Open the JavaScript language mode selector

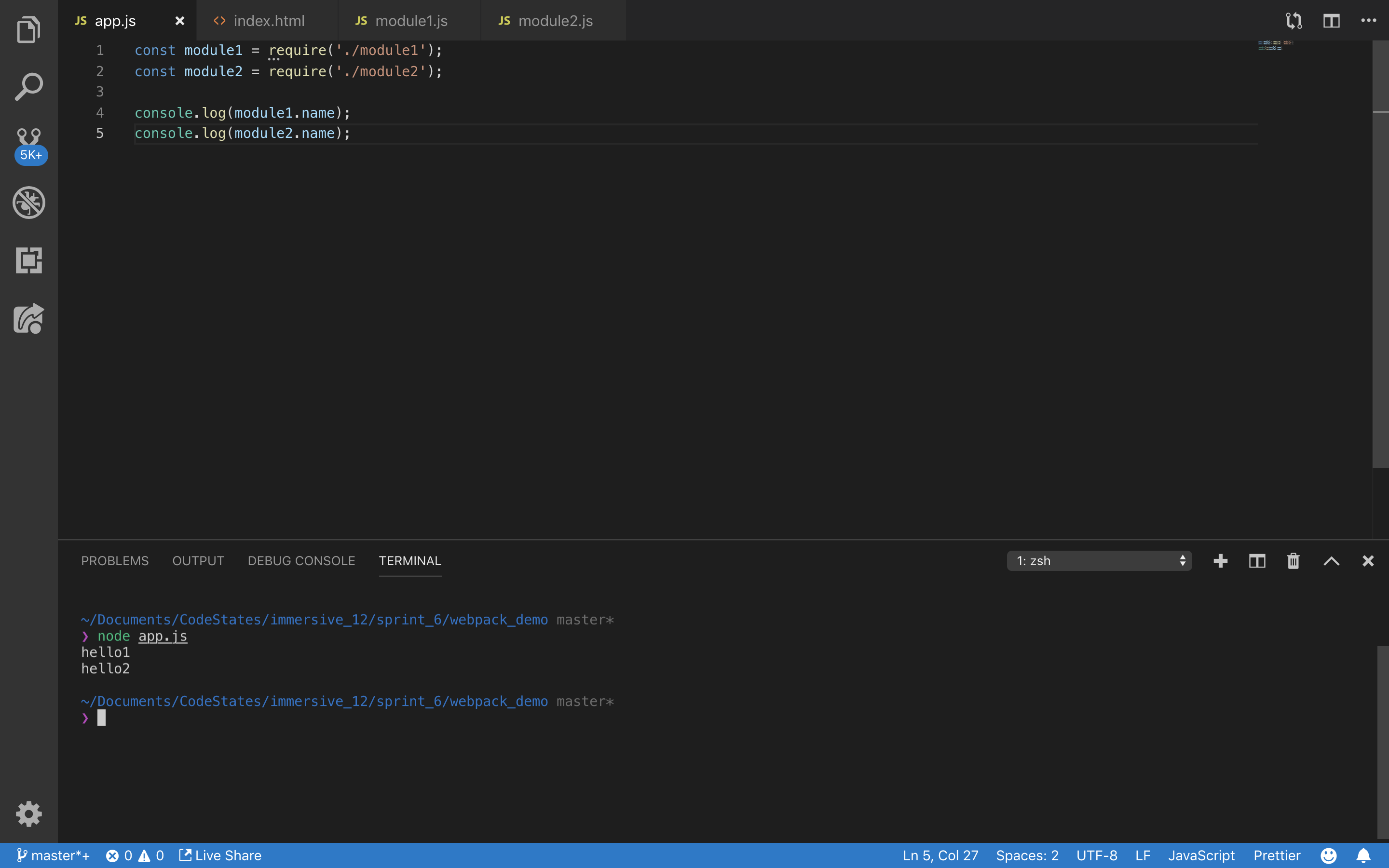click(1201, 855)
